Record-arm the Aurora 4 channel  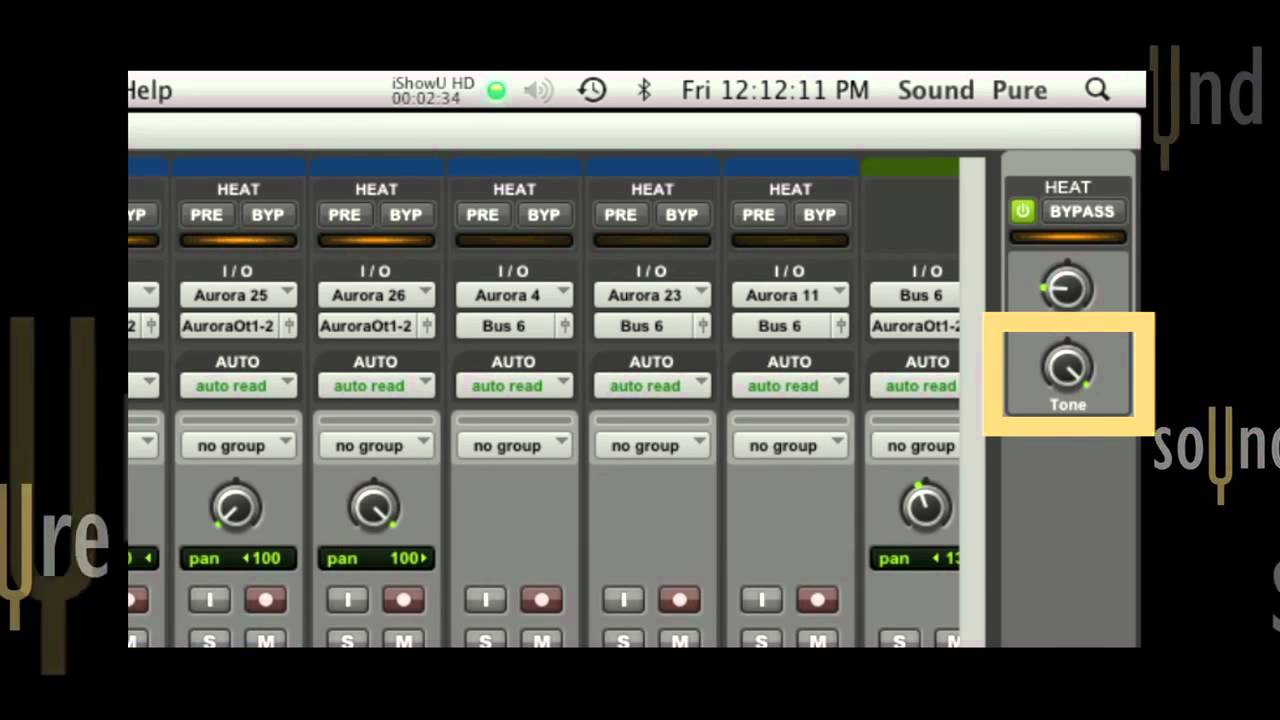point(542,599)
